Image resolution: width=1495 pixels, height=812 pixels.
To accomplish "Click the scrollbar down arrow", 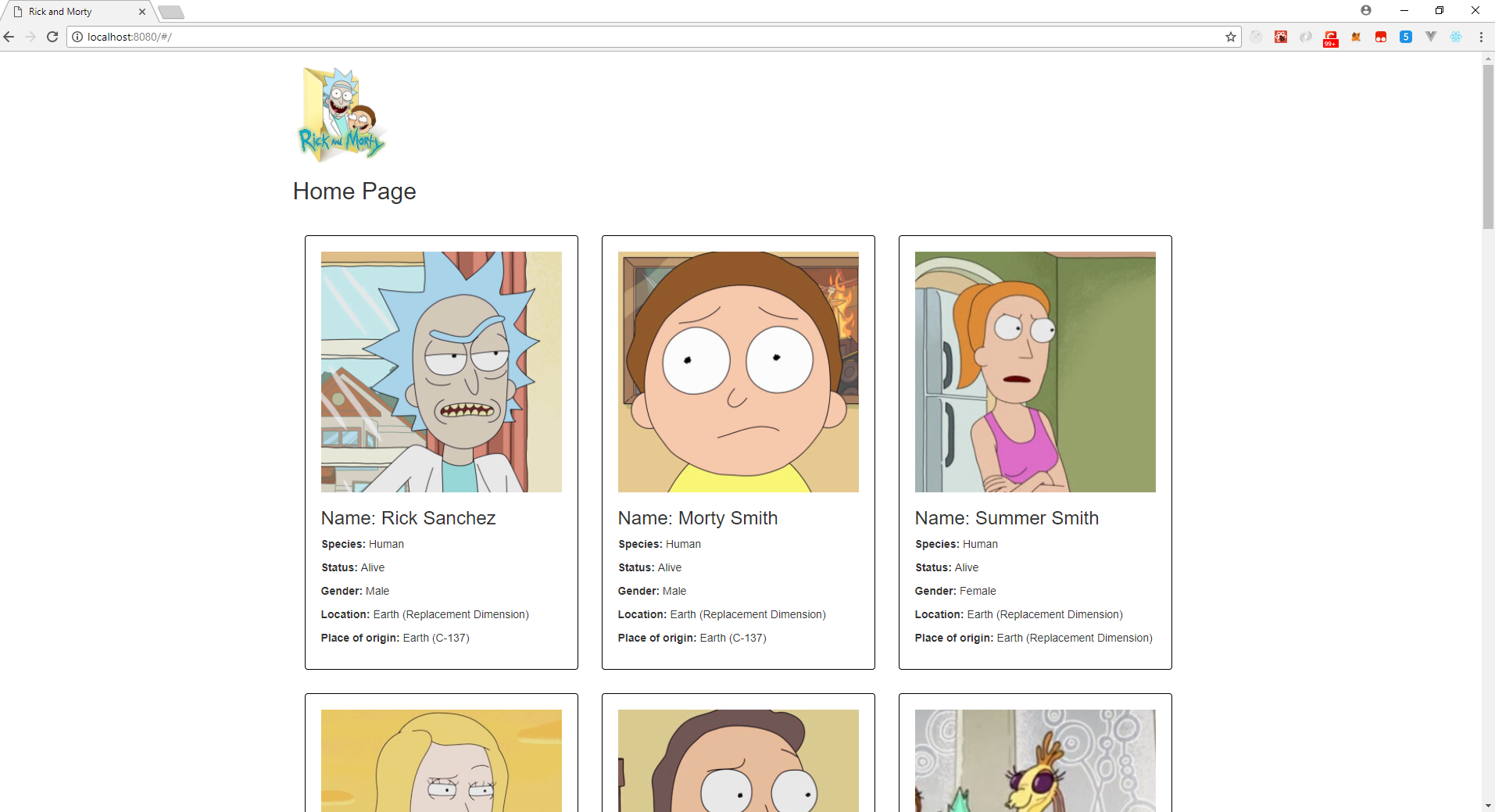I will [x=1488, y=805].
